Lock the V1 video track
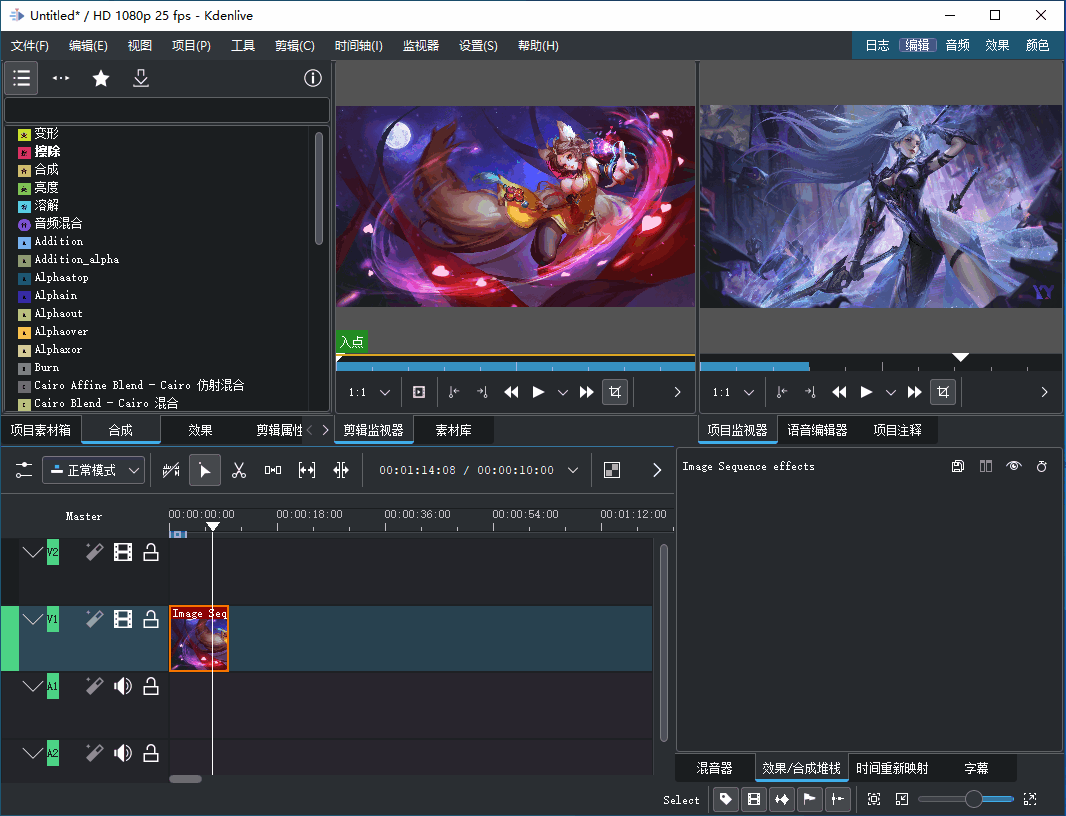The height and width of the screenshot is (816, 1066). coord(151,619)
